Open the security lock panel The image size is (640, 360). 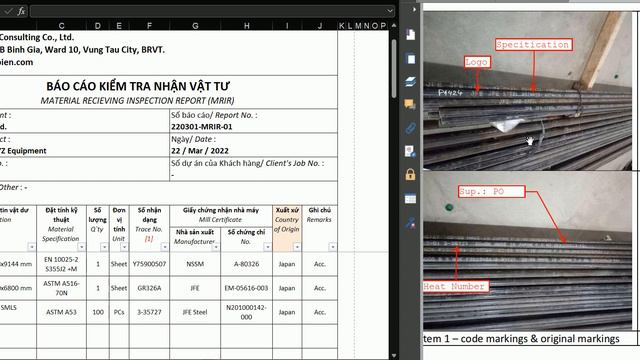click(x=410, y=175)
